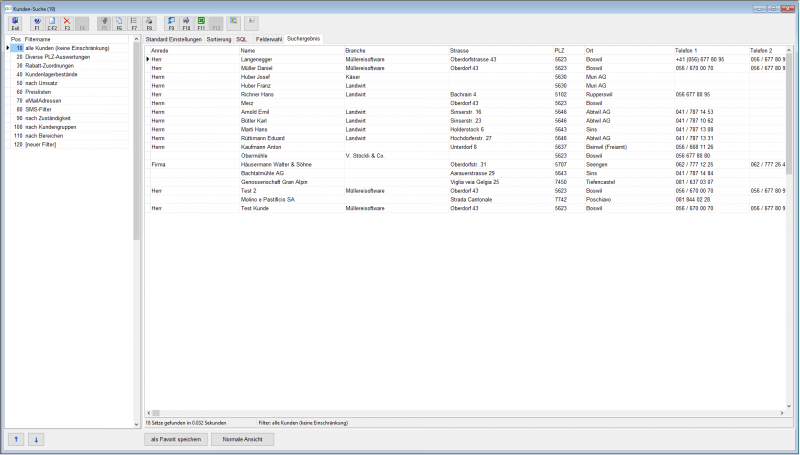Click the F8 print icon
The image size is (800, 455).
click(149, 23)
